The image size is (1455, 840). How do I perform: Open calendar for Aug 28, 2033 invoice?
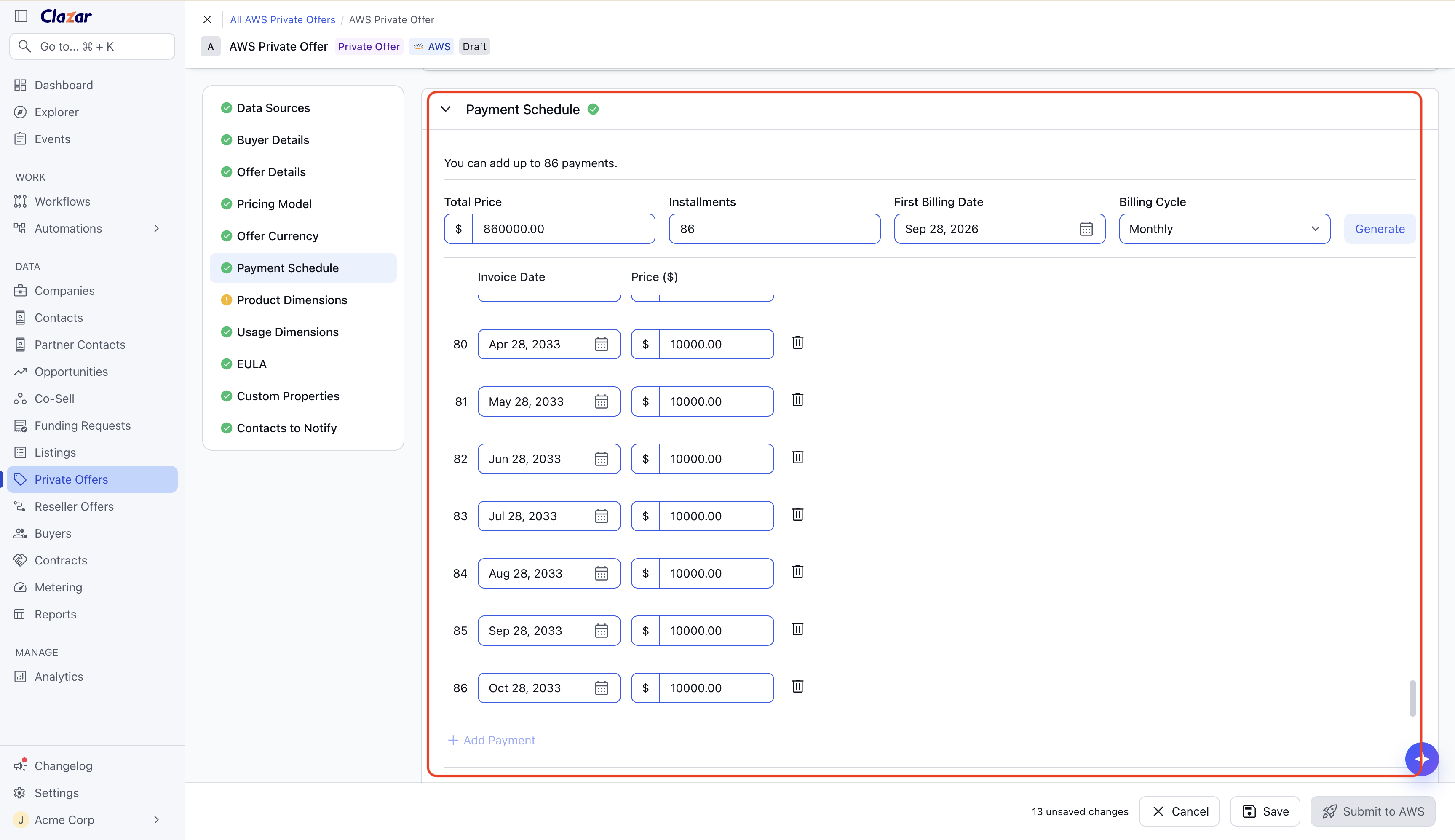point(601,573)
